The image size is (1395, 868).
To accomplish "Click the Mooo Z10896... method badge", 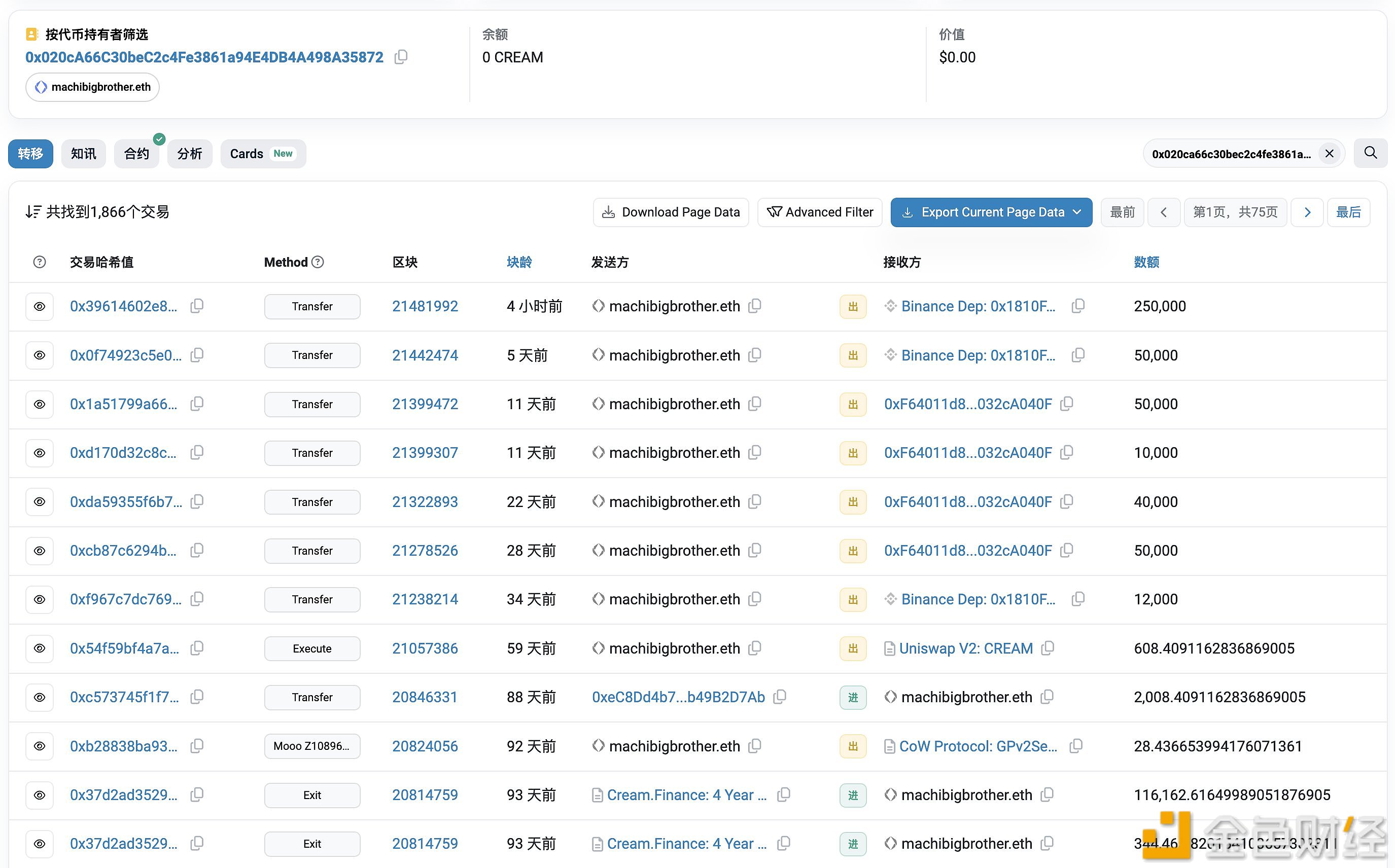I will coord(312,746).
